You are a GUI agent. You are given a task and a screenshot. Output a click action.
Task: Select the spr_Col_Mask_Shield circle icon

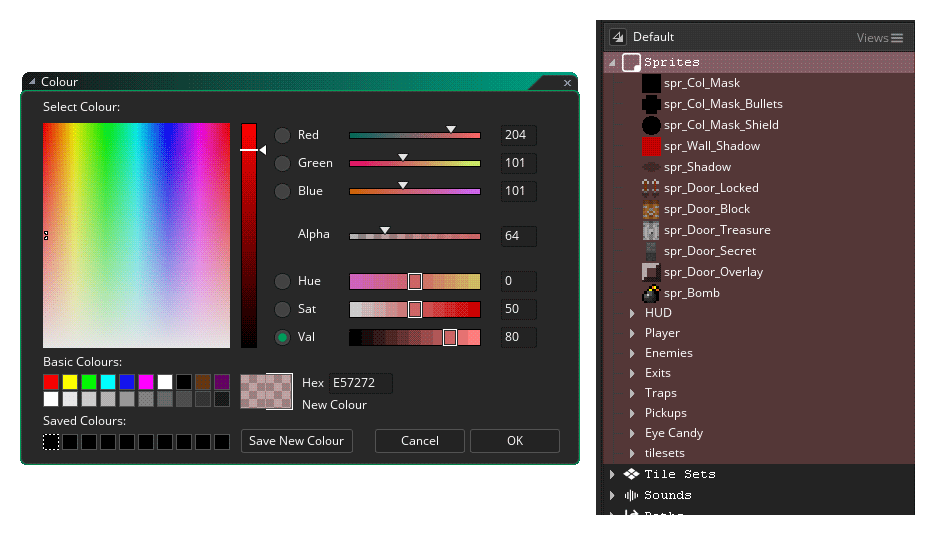pyautogui.click(x=651, y=125)
